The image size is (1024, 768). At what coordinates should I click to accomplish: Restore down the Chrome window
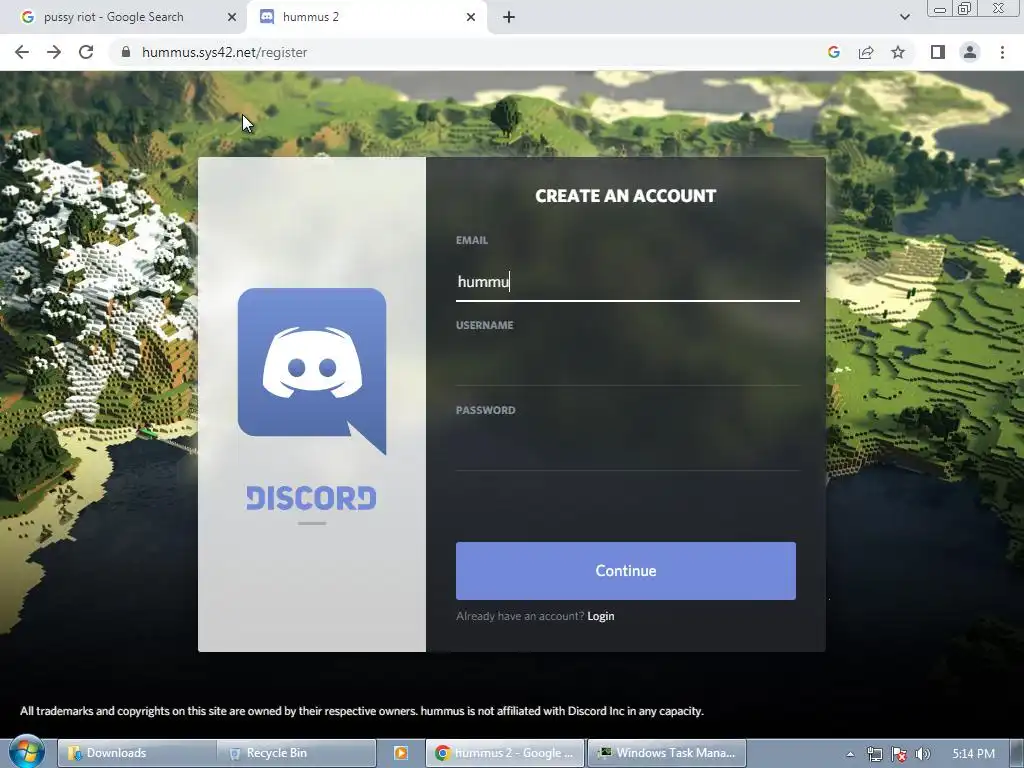coord(965,8)
